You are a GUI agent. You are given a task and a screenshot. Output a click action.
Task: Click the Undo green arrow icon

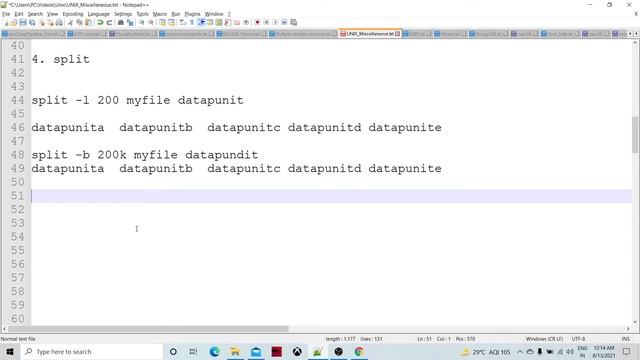[100, 22]
